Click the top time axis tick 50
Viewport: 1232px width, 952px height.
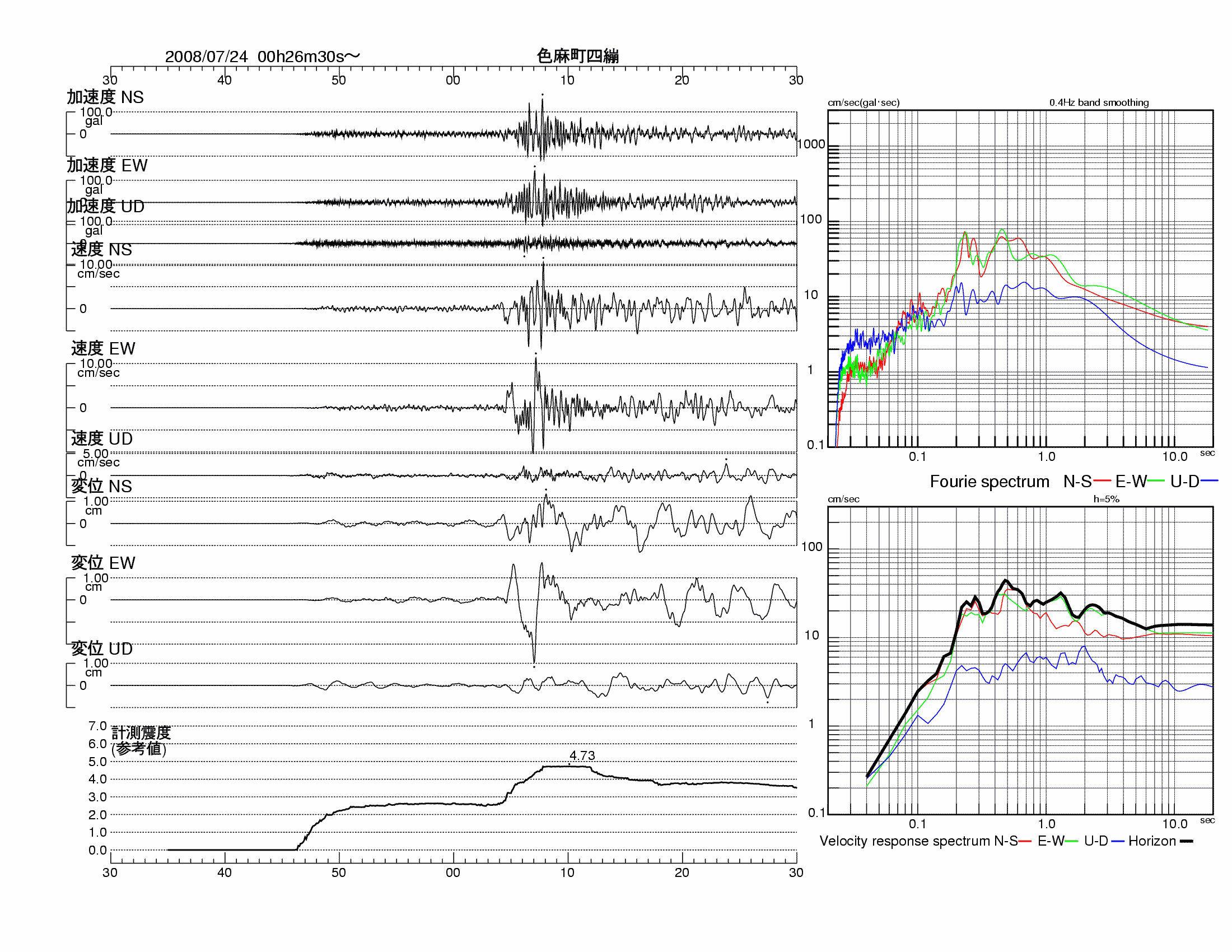[339, 80]
